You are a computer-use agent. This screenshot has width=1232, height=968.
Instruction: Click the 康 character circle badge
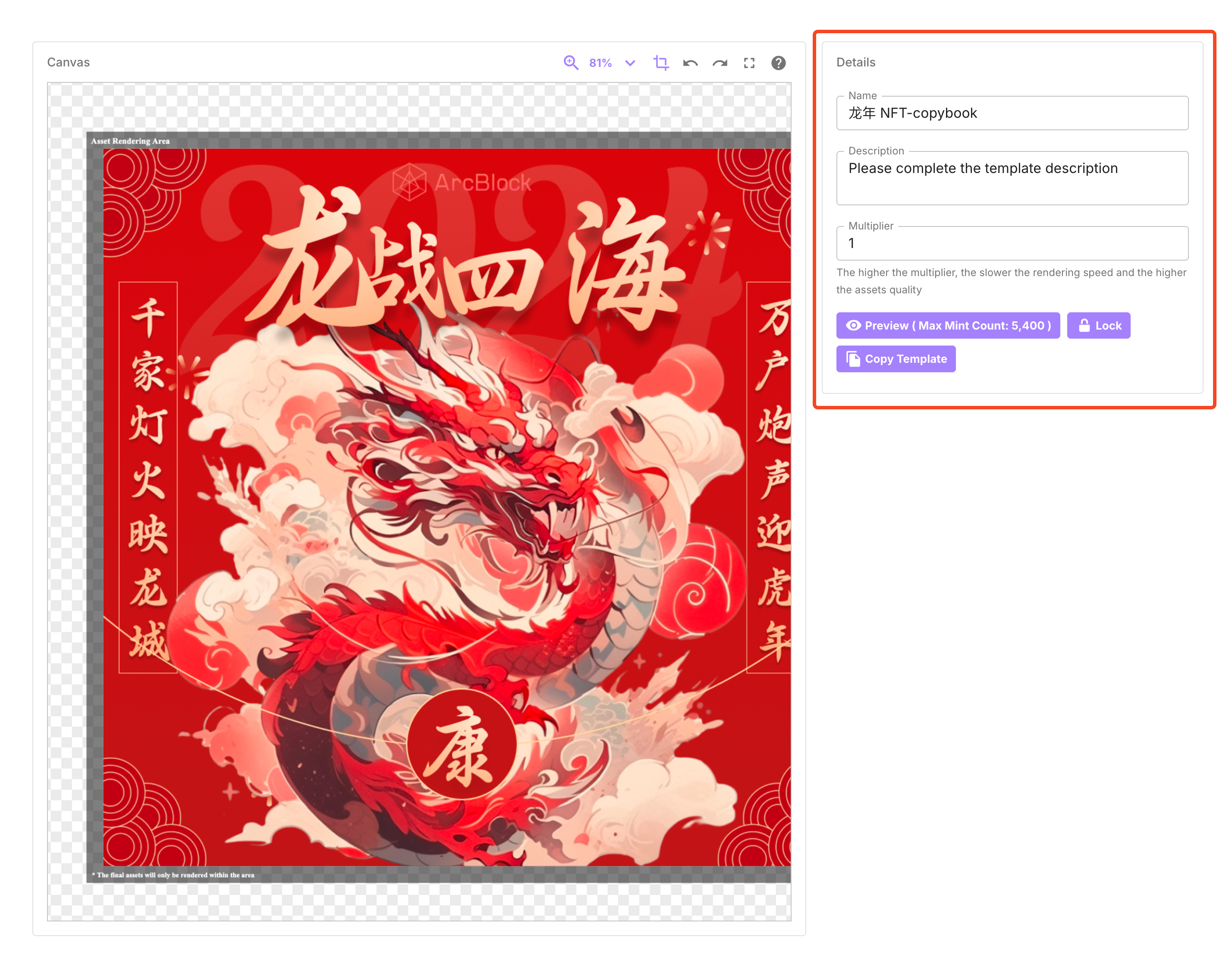461,745
